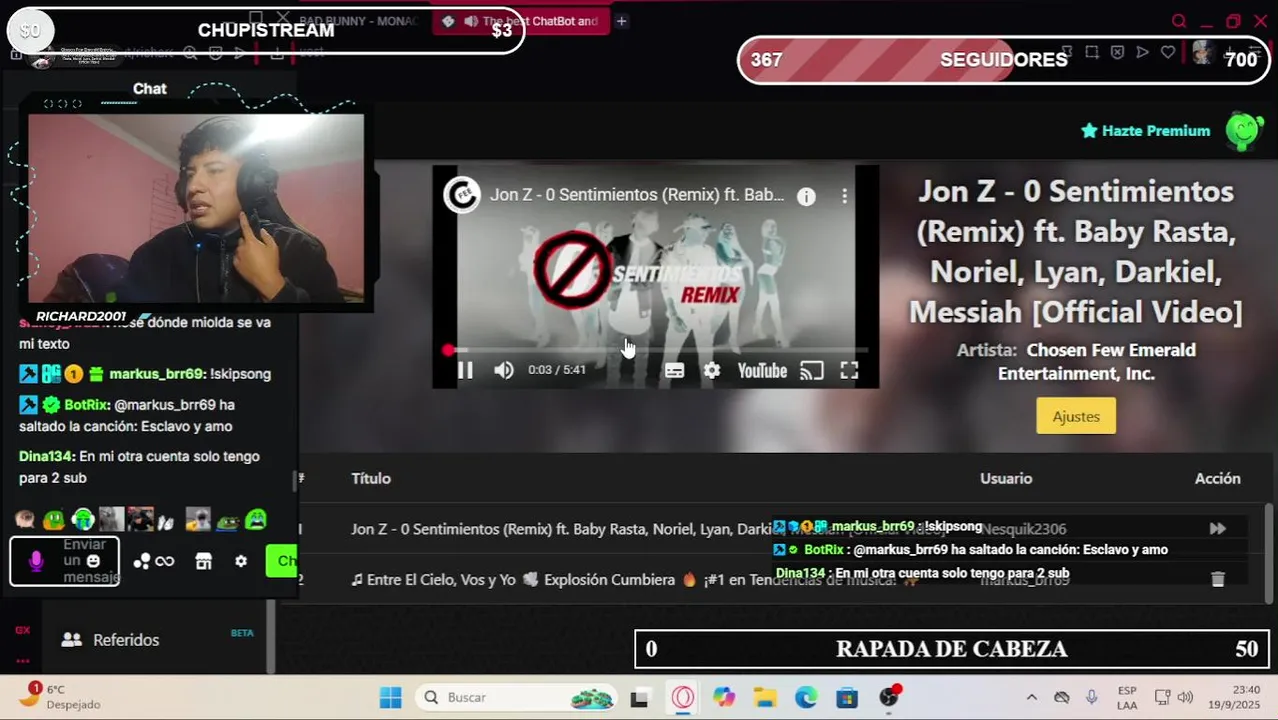Click BotRix username in chat
Screen dimensions: 1278x720
coord(85,405)
